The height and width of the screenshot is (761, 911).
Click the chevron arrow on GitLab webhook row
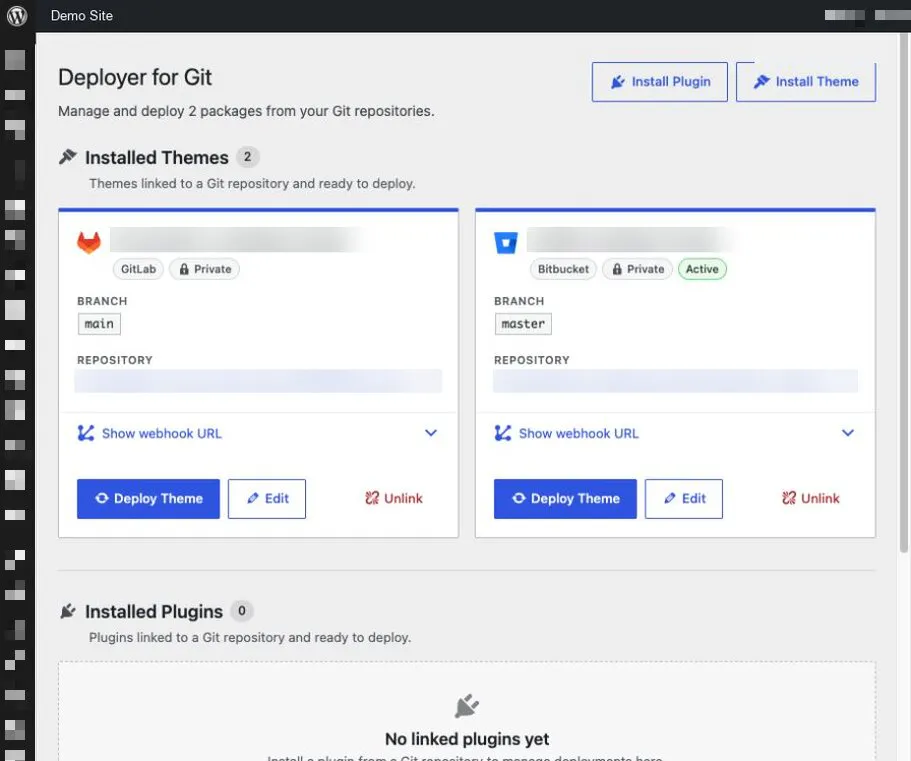click(x=431, y=433)
